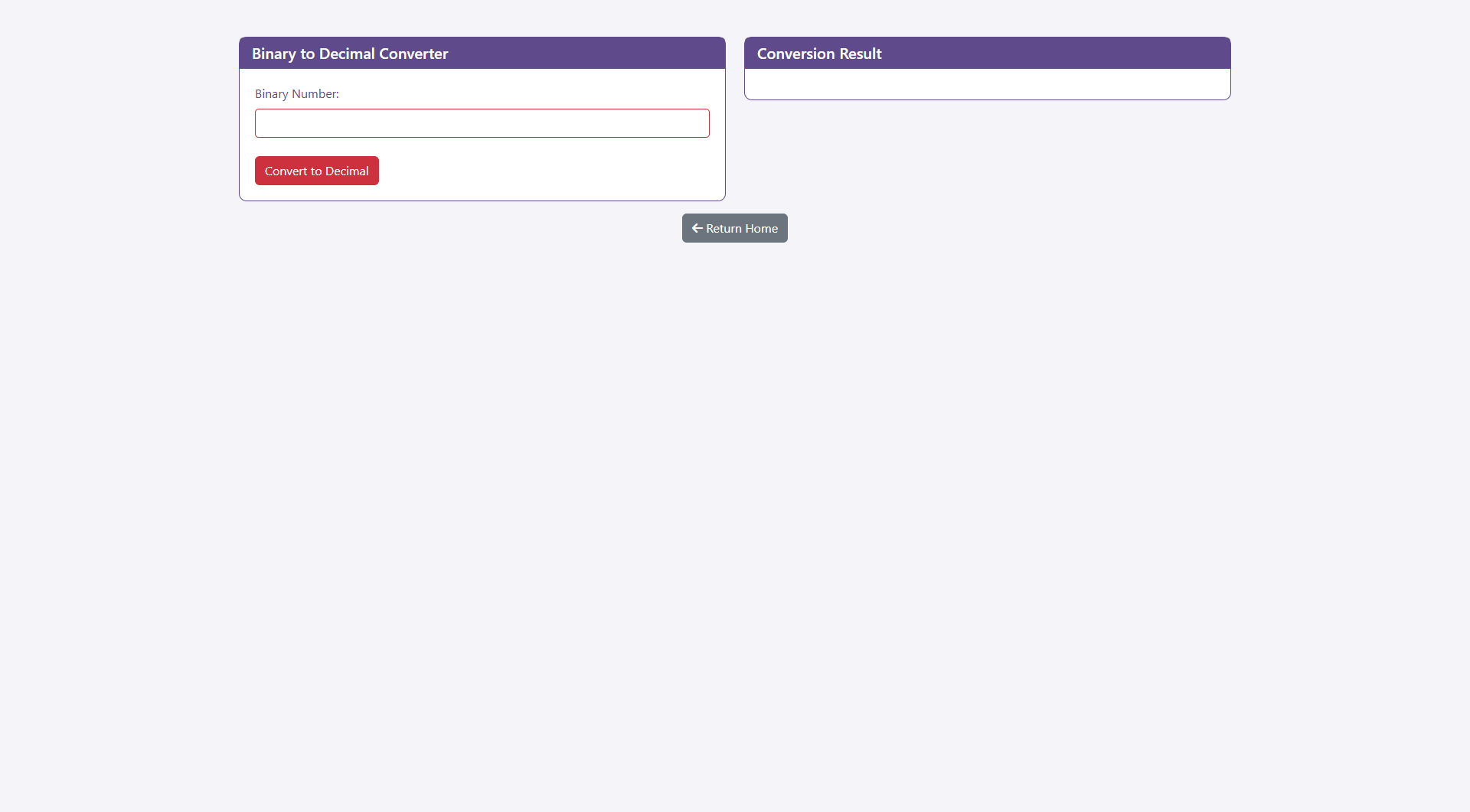
Task: Click the Conversion Result panel heading
Action: click(x=818, y=54)
